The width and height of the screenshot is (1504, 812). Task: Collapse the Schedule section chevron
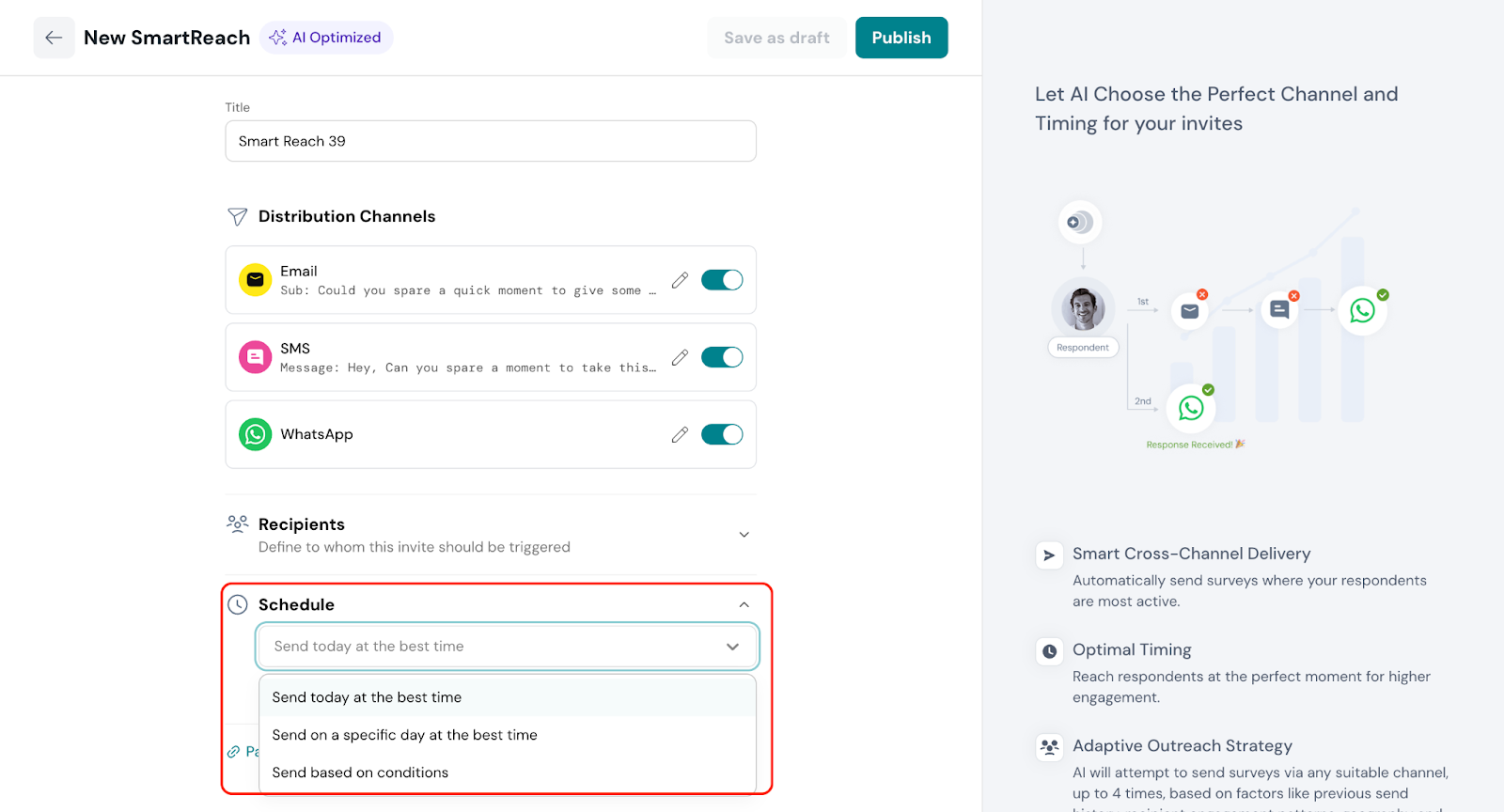(744, 605)
